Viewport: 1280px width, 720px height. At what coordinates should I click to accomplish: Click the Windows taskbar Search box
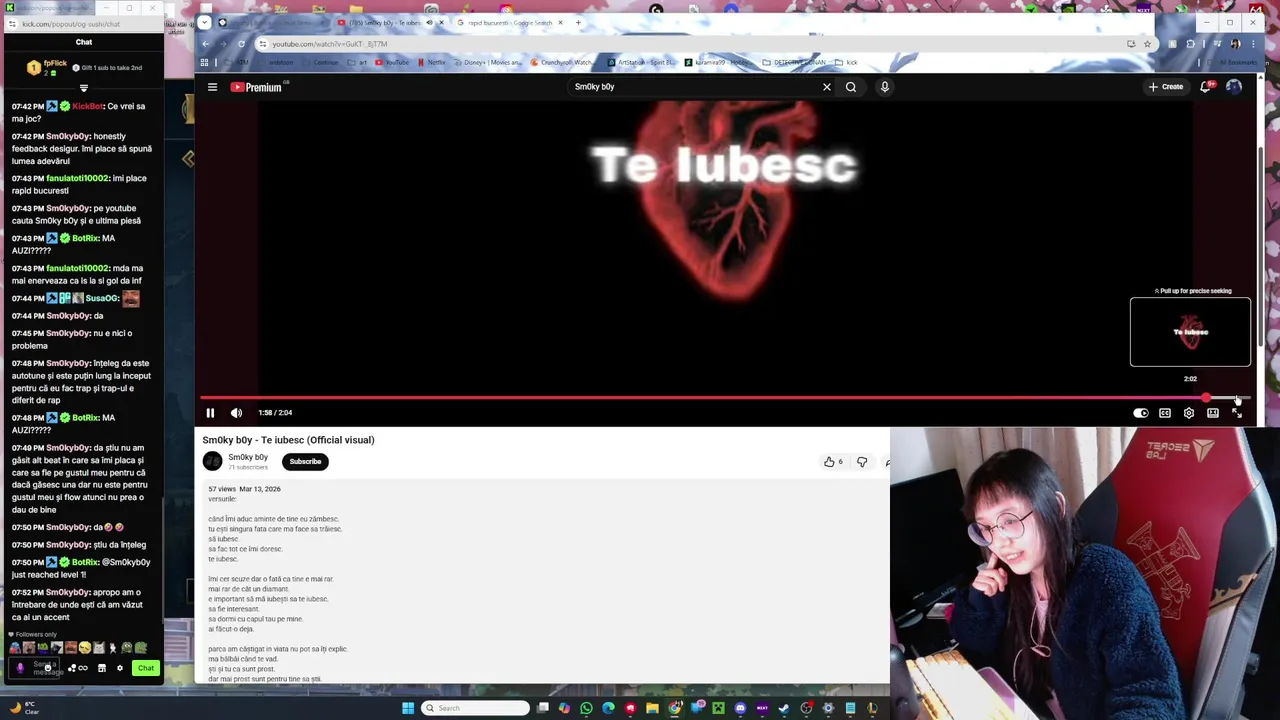(475, 708)
